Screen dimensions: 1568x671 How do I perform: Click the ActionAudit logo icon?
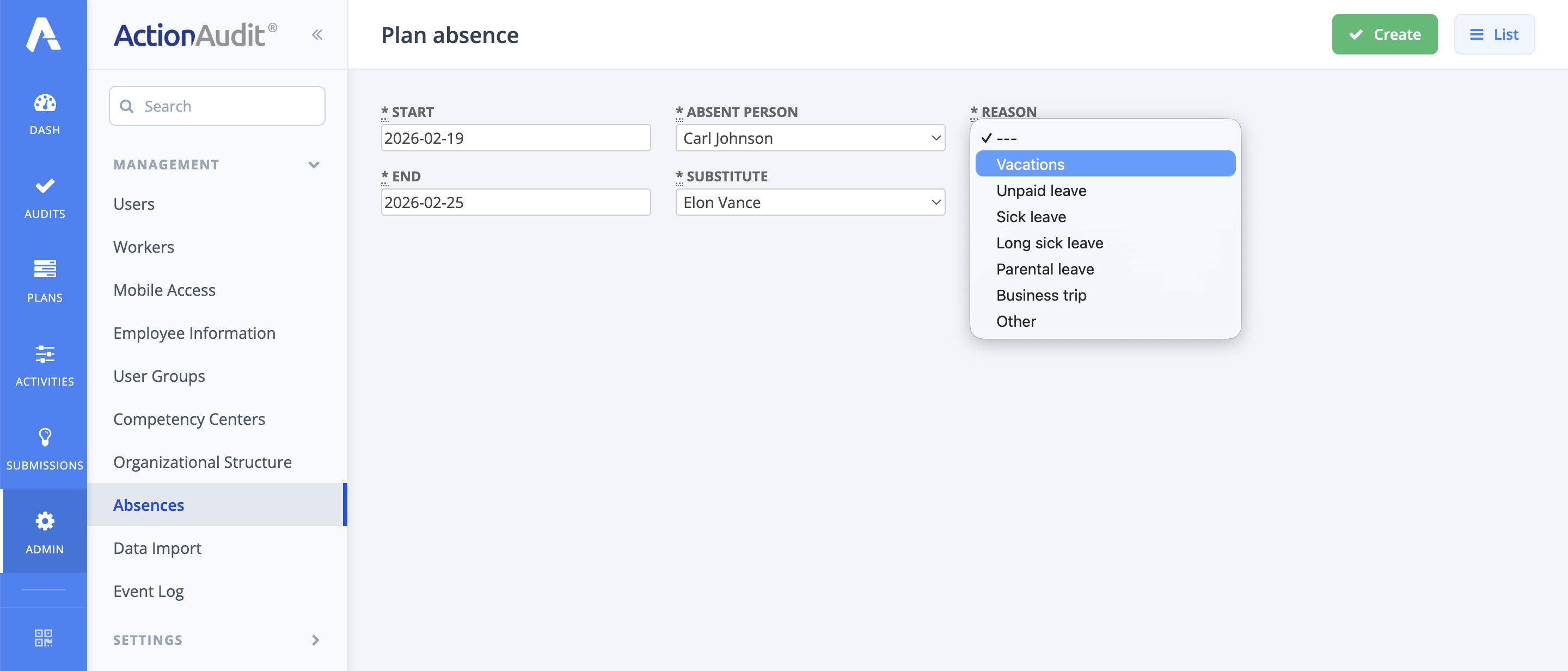43,35
